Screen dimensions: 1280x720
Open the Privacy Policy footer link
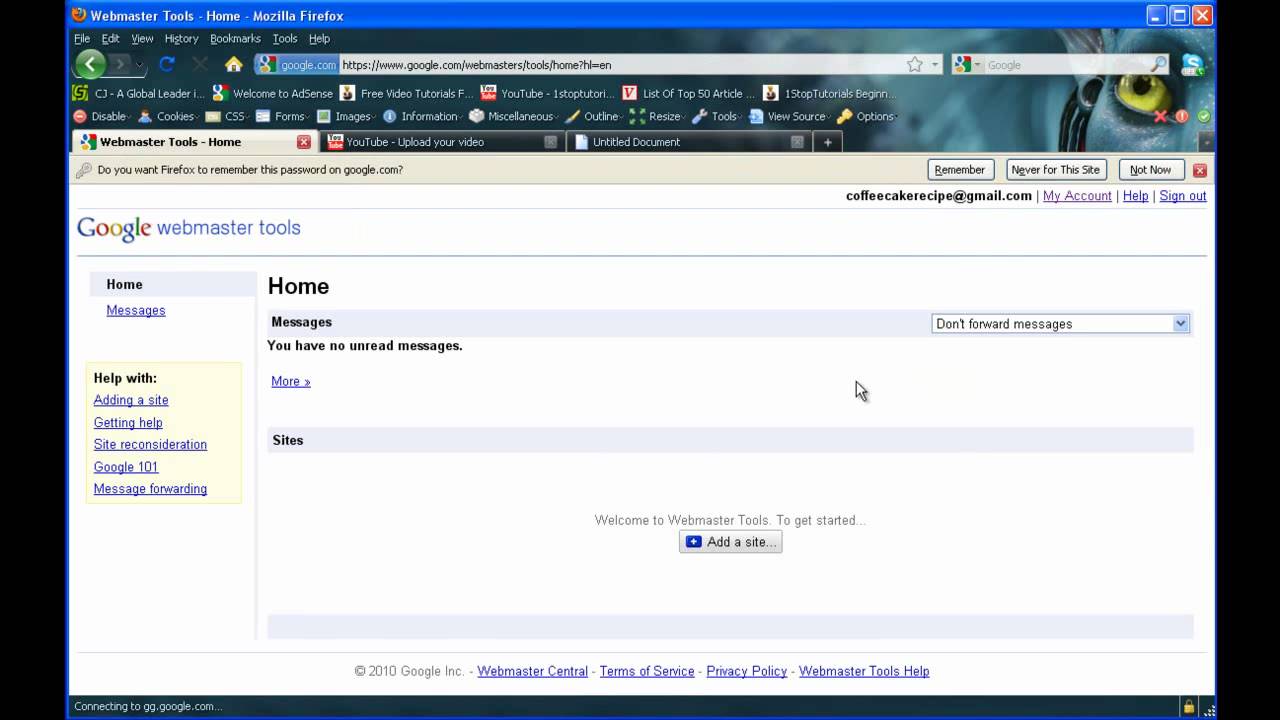pos(747,671)
